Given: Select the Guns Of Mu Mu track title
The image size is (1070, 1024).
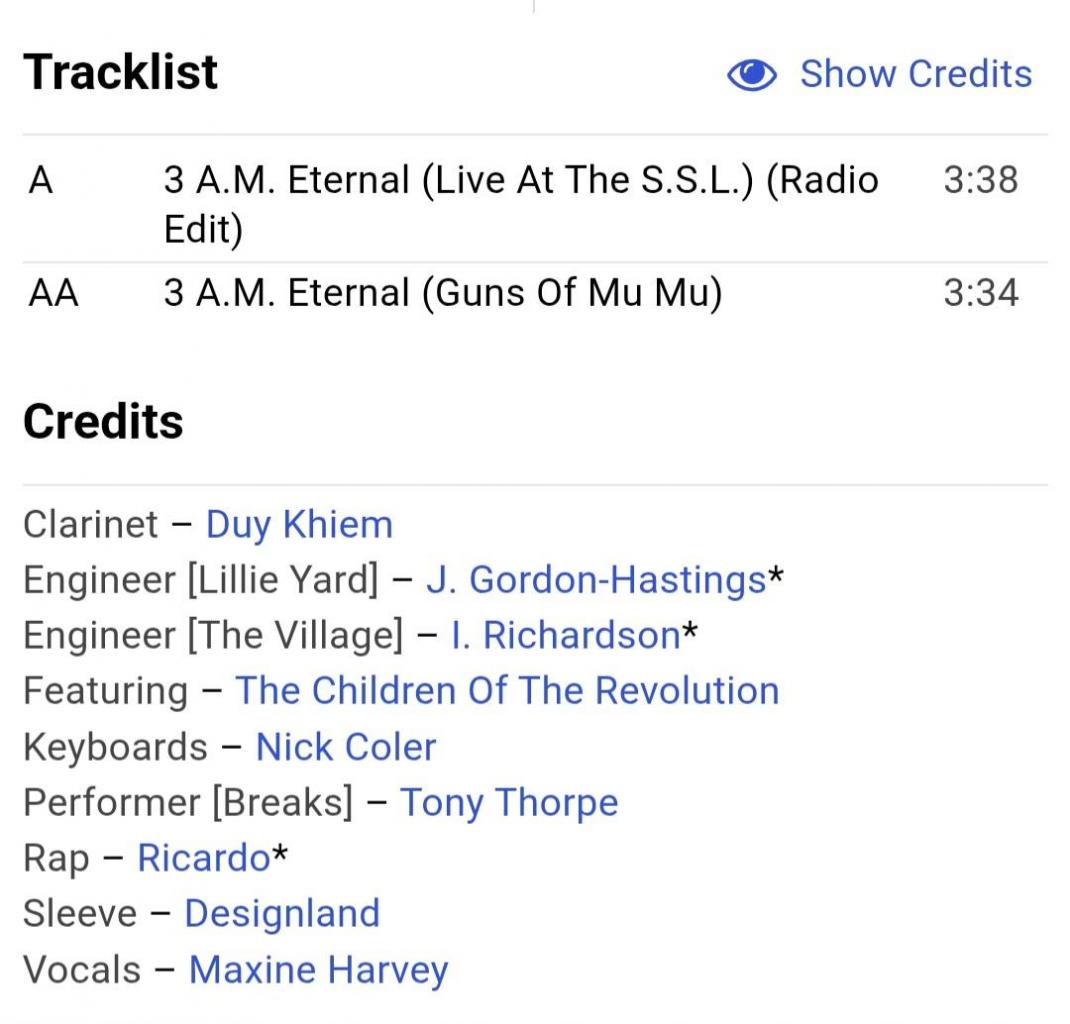Looking at the screenshot, I should [442, 293].
